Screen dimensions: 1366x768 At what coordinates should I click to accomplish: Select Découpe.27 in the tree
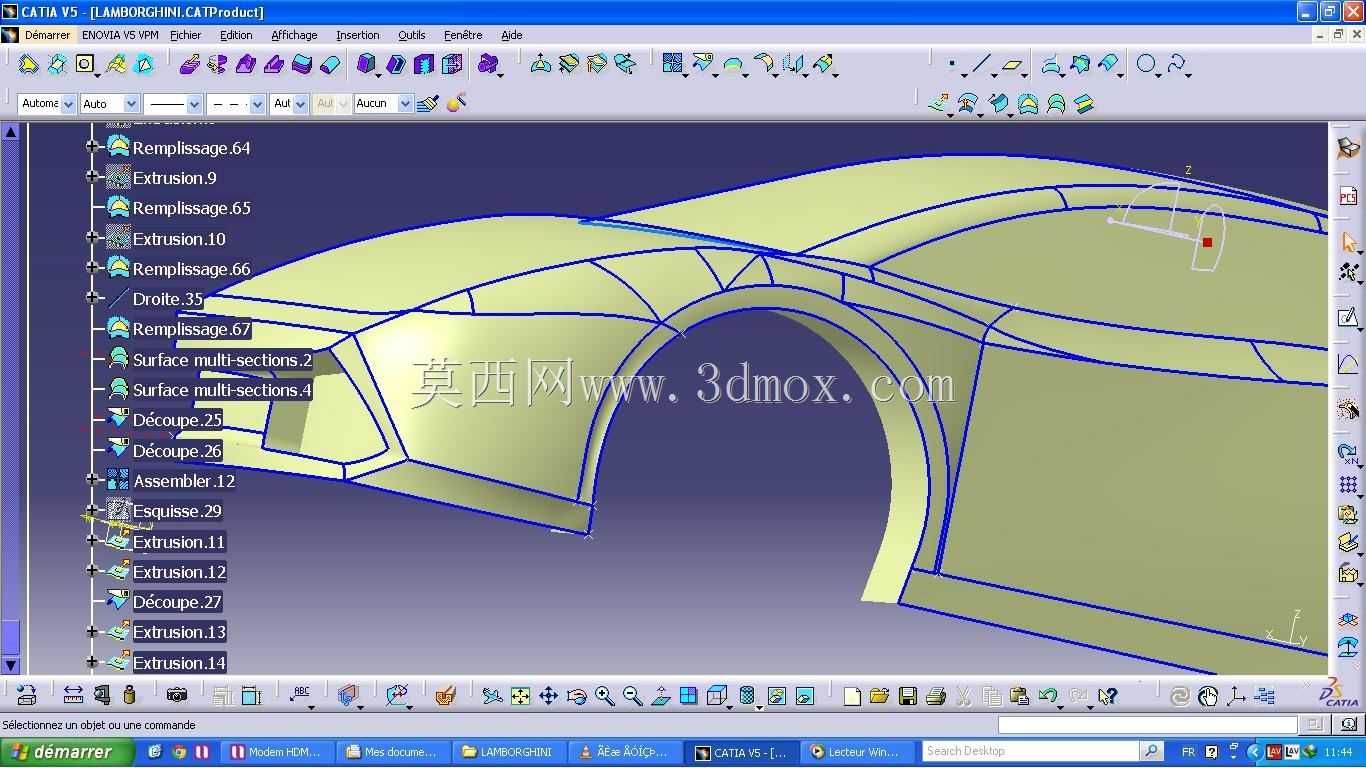(x=177, y=602)
